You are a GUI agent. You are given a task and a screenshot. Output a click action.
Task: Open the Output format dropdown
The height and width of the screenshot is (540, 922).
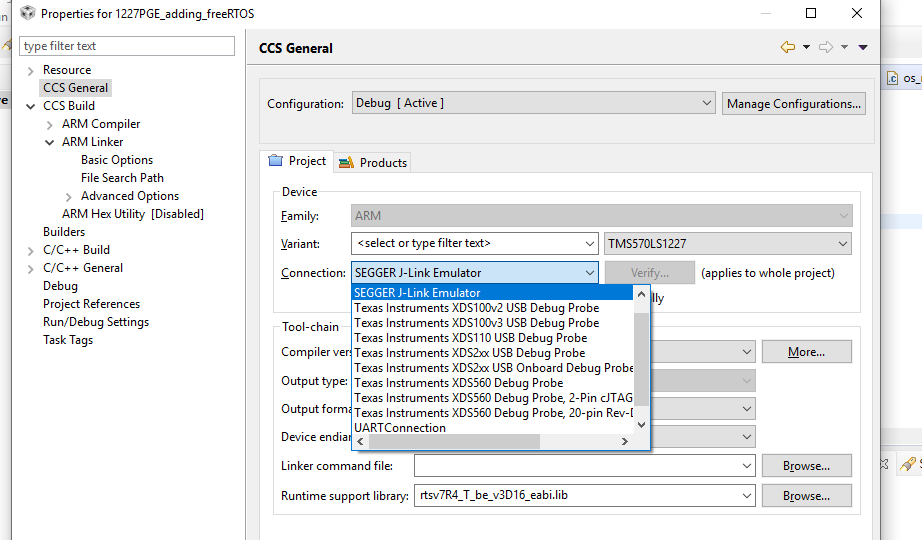[746, 409]
